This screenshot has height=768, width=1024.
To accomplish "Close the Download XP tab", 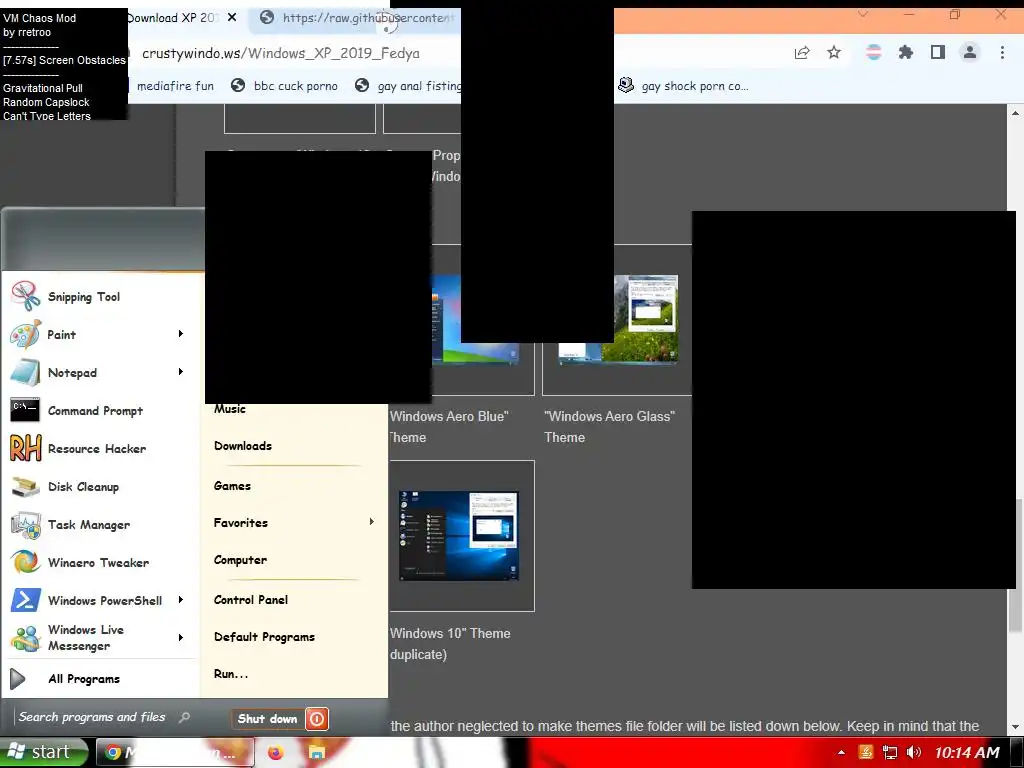I will 232,18.
